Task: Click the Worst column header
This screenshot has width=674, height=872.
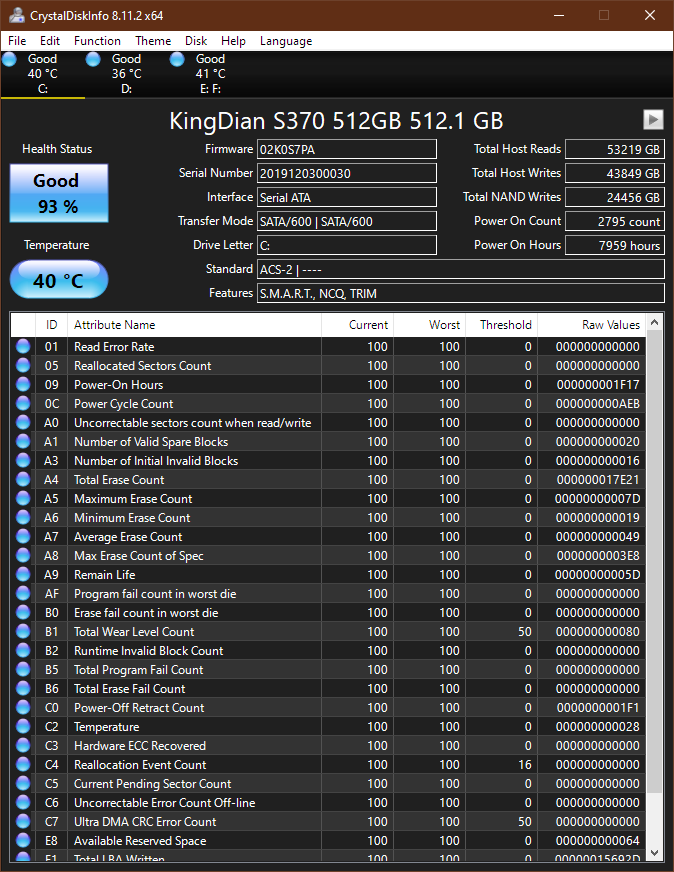Action: point(429,325)
